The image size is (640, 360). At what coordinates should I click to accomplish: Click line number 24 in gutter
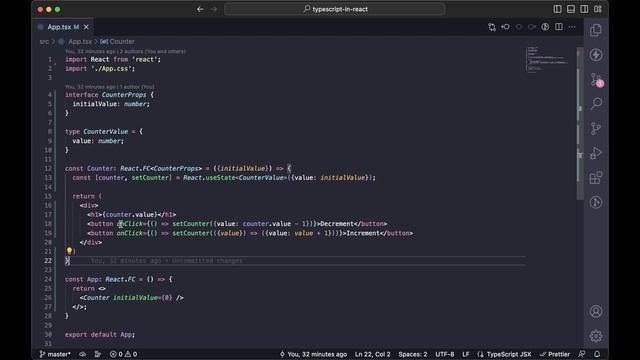pos(48,279)
